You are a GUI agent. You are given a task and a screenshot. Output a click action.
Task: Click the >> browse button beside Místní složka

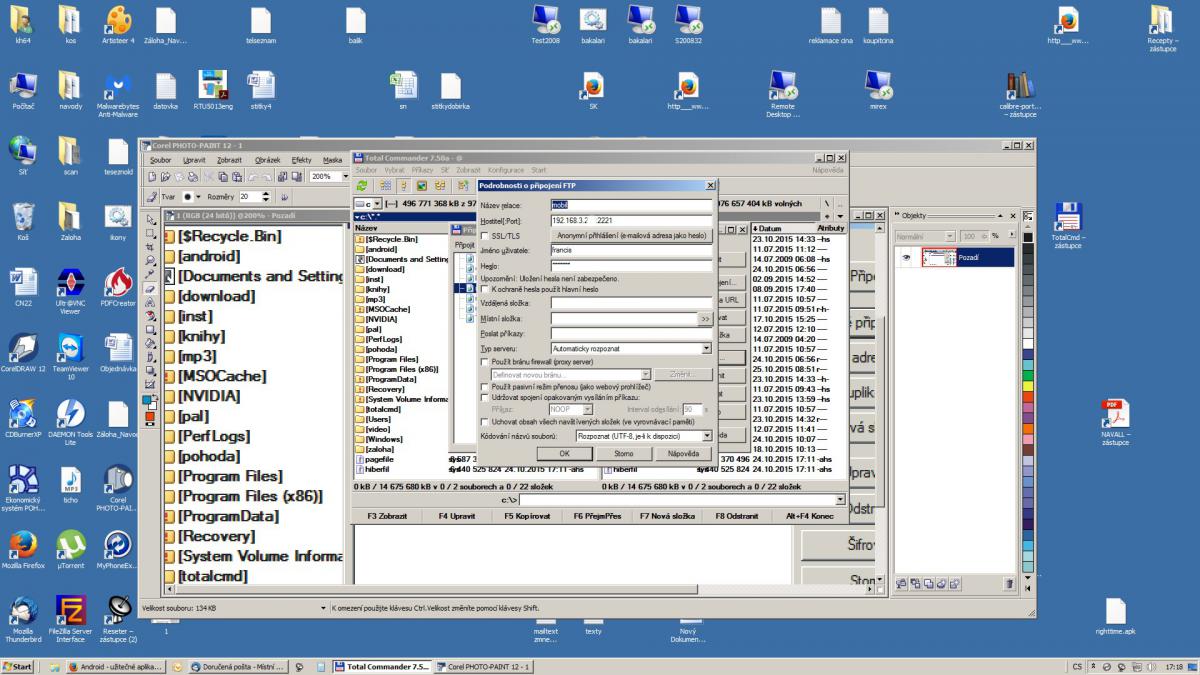click(705, 318)
